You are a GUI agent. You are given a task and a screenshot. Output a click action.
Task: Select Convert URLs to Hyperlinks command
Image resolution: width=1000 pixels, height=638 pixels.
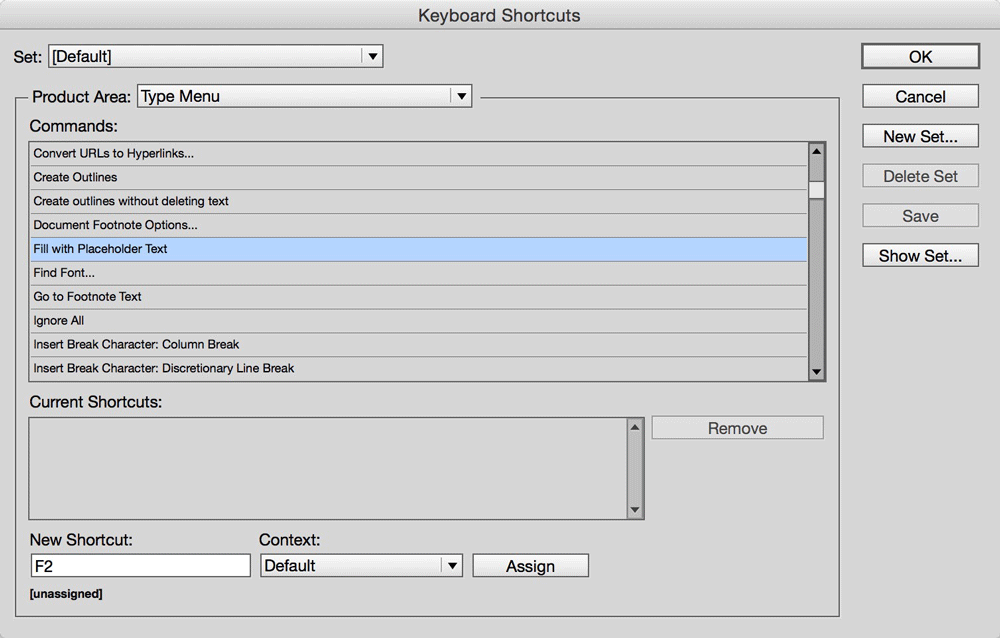pos(114,153)
